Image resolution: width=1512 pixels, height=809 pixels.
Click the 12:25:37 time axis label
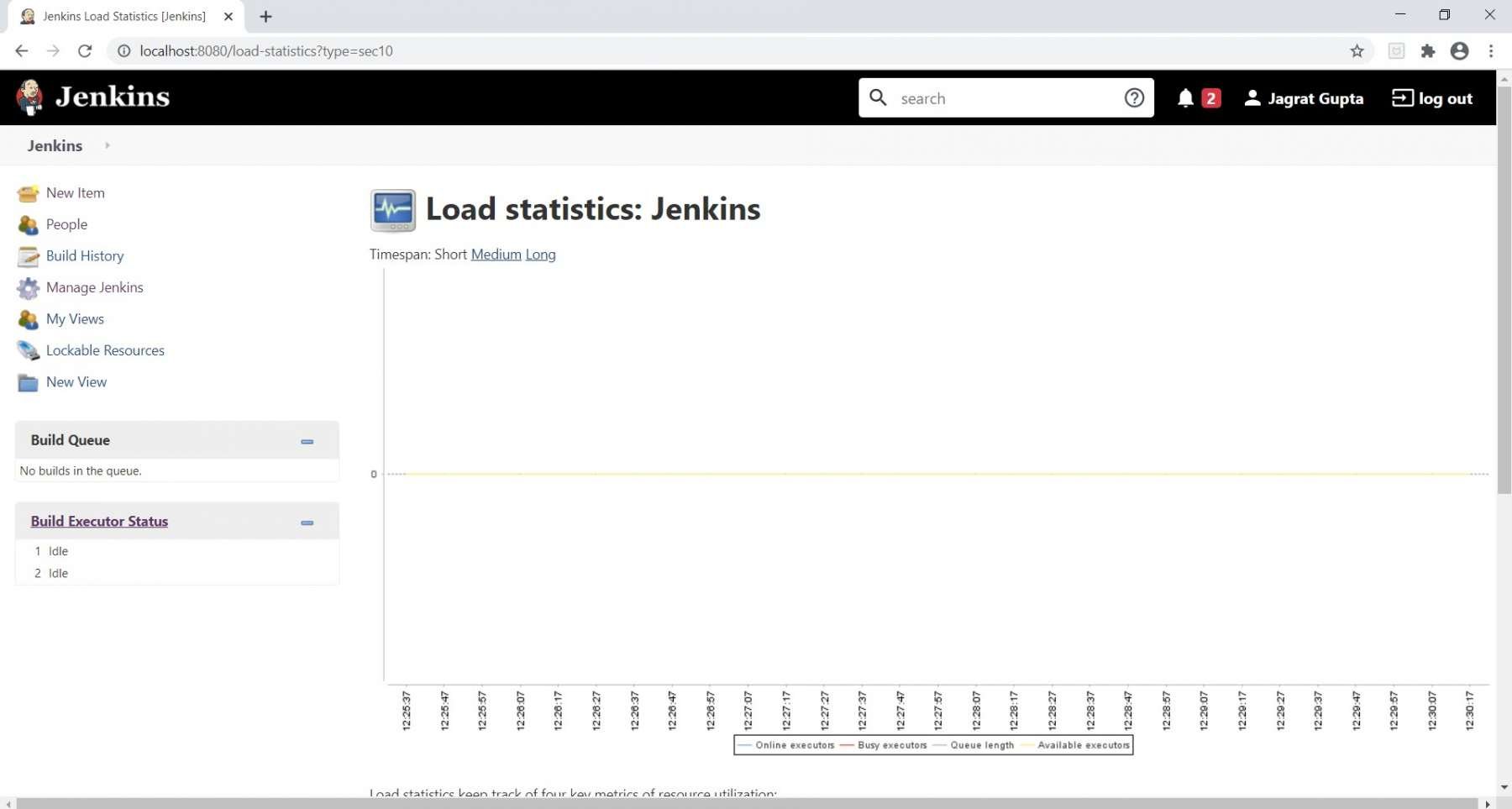coord(407,711)
